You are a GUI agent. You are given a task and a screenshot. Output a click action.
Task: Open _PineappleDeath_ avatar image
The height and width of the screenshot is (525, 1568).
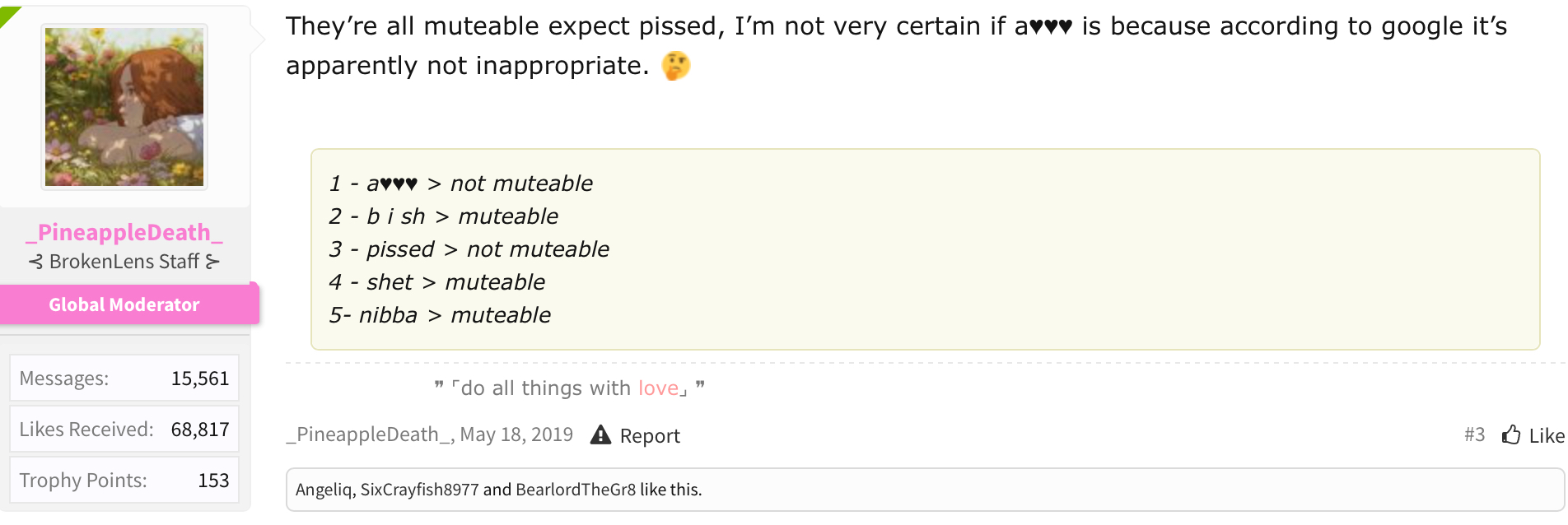(x=124, y=107)
